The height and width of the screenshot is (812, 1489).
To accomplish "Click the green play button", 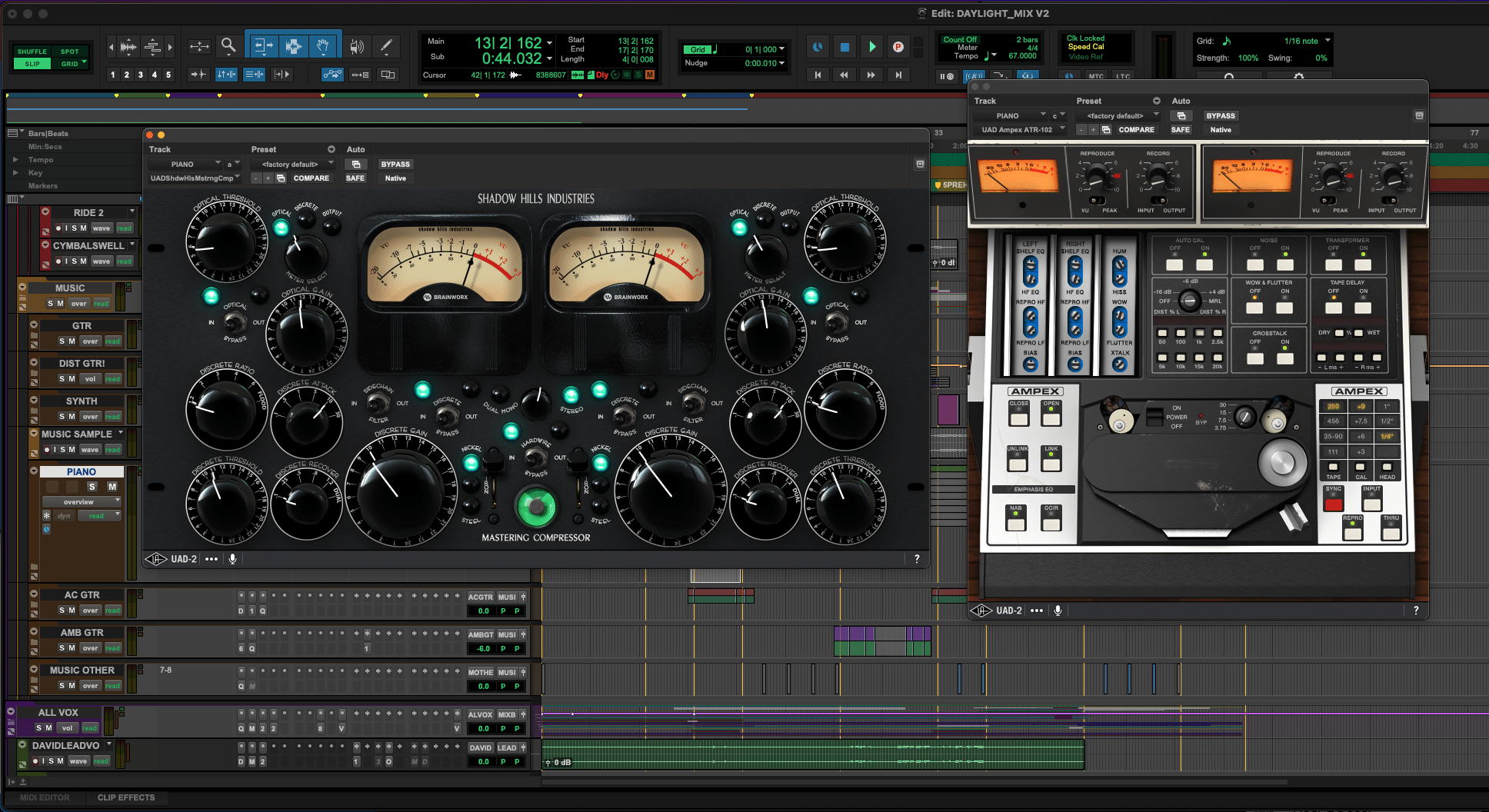I will coord(871,47).
